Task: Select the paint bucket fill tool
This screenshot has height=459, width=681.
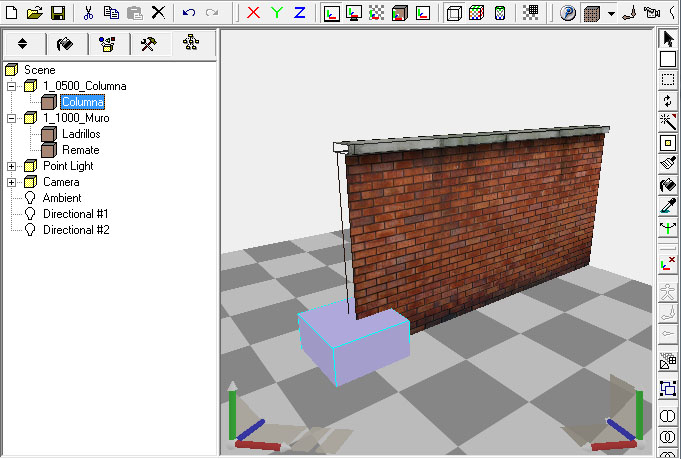Action: coord(668,185)
